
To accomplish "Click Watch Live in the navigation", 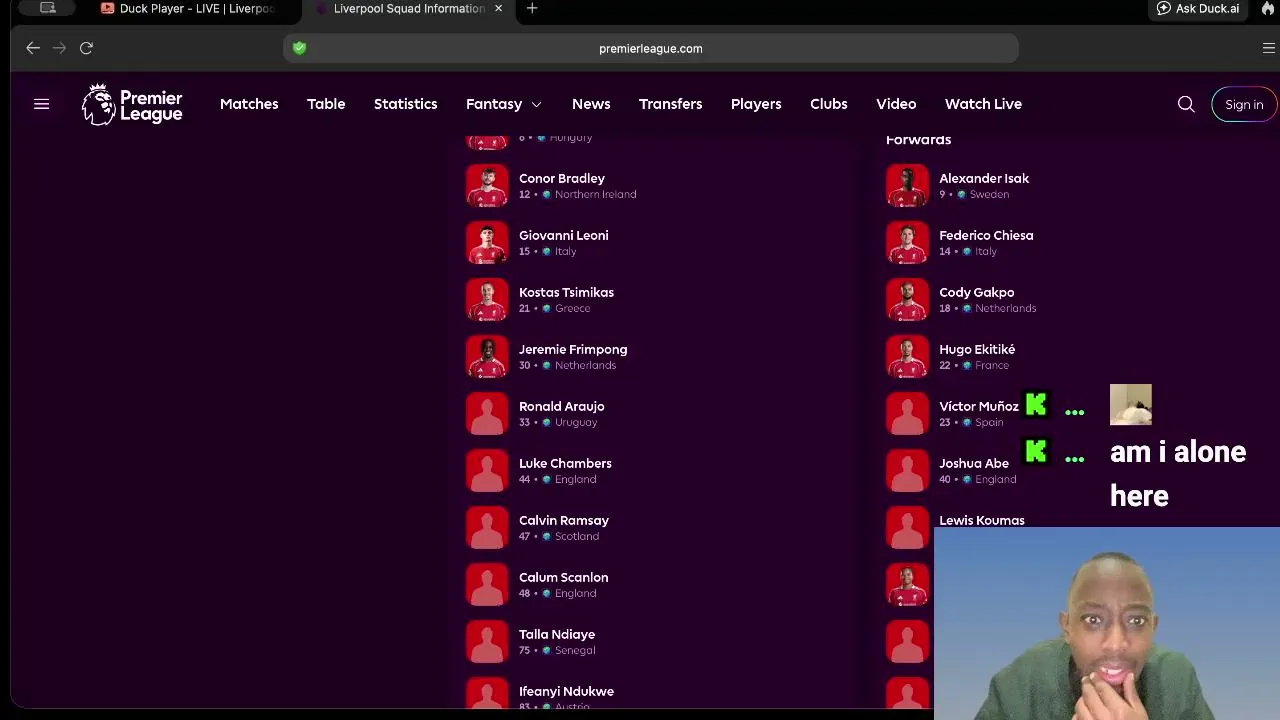I will point(983,104).
